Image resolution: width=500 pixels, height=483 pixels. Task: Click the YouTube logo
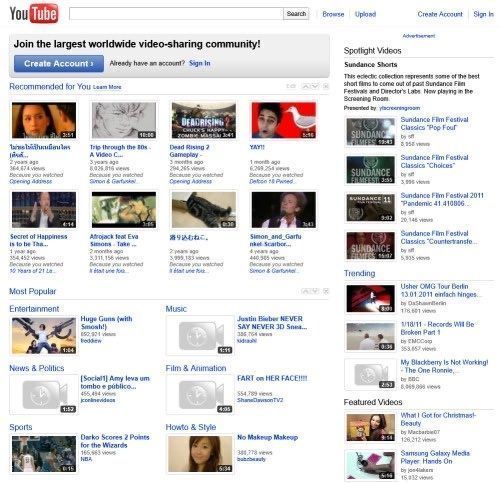[x=34, y=14]
